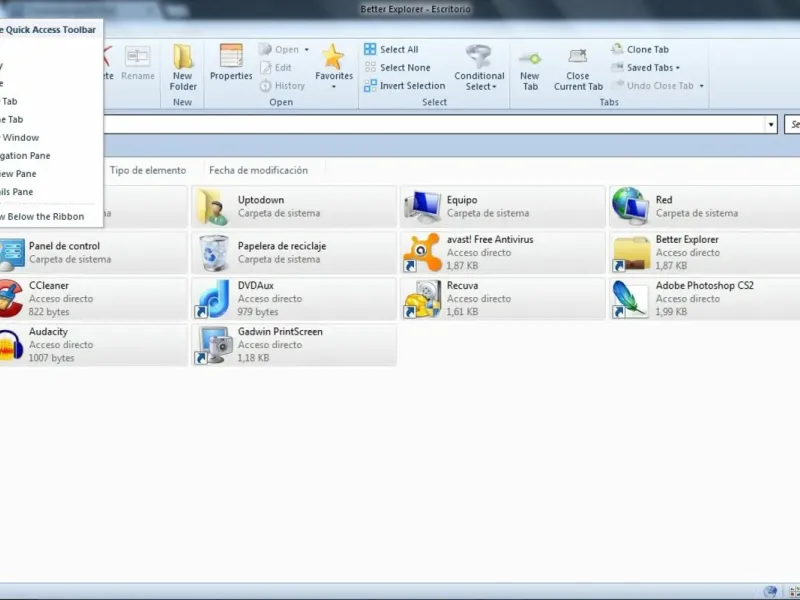Expand the Open button dropdown arrow
This screenshot has width=800, height=600.
[307, 49]
